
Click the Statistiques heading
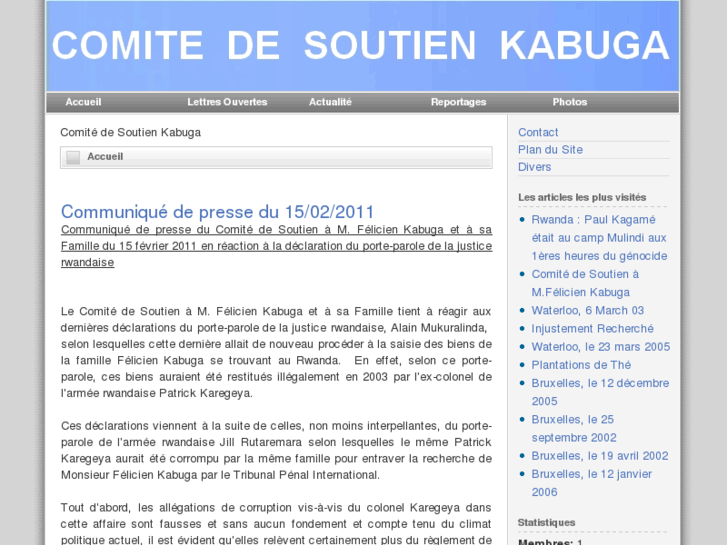pos(546,522)
